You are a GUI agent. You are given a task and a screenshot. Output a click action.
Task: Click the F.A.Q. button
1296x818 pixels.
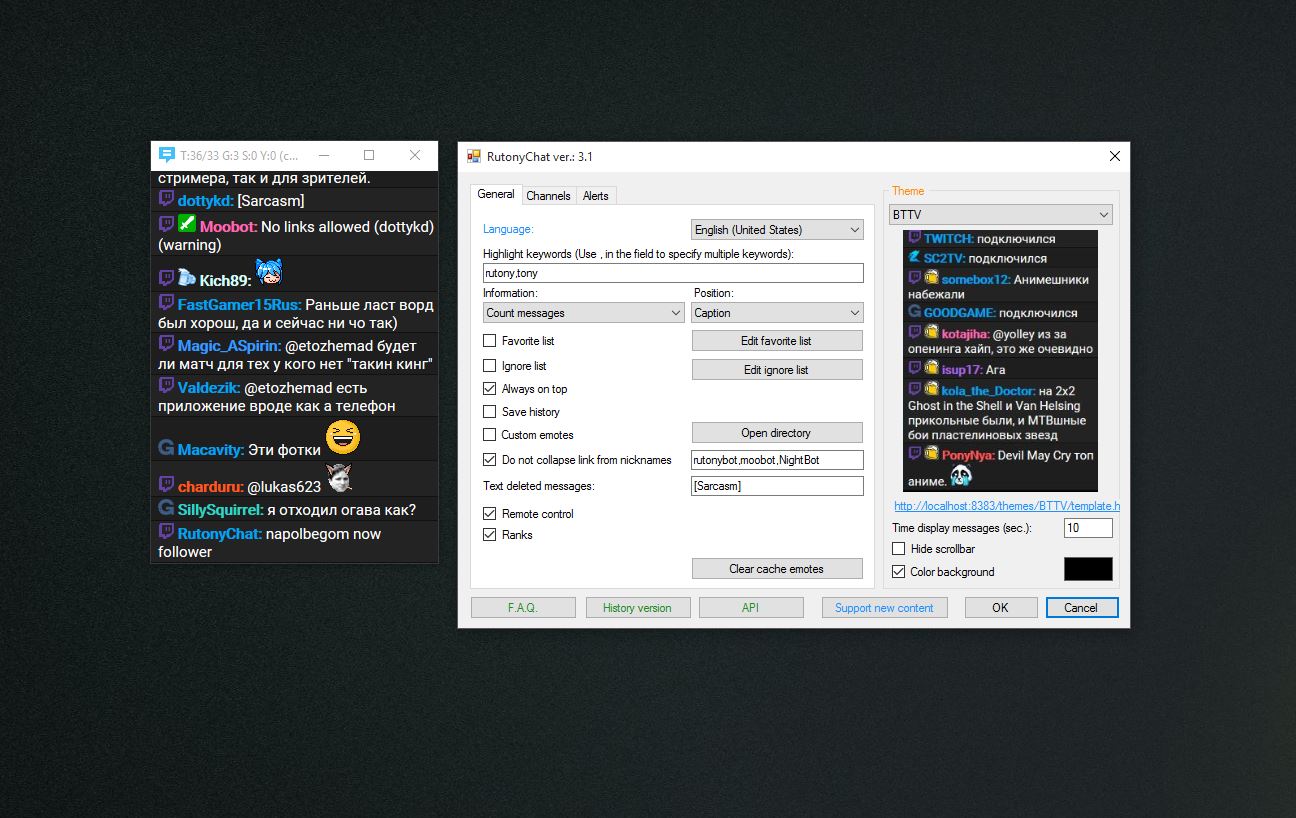click(x=523, y=607)
